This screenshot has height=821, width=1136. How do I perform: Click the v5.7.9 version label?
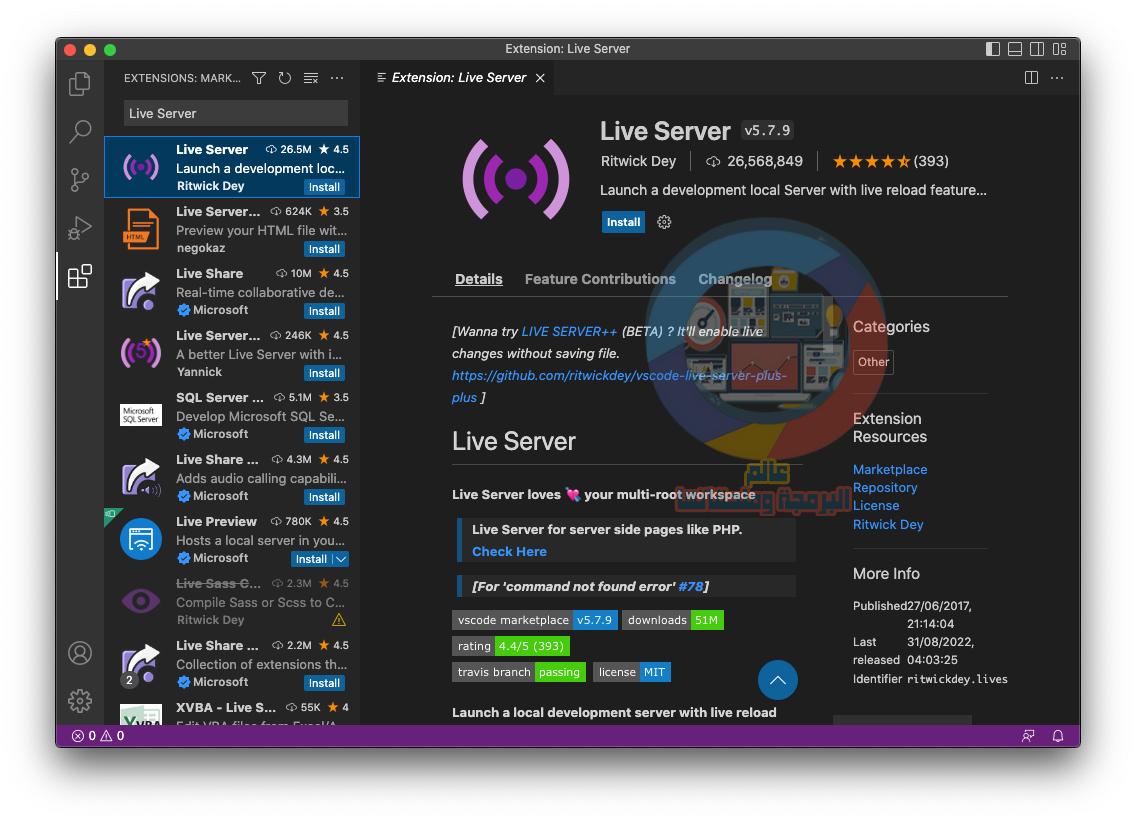(x=767, y=130)
